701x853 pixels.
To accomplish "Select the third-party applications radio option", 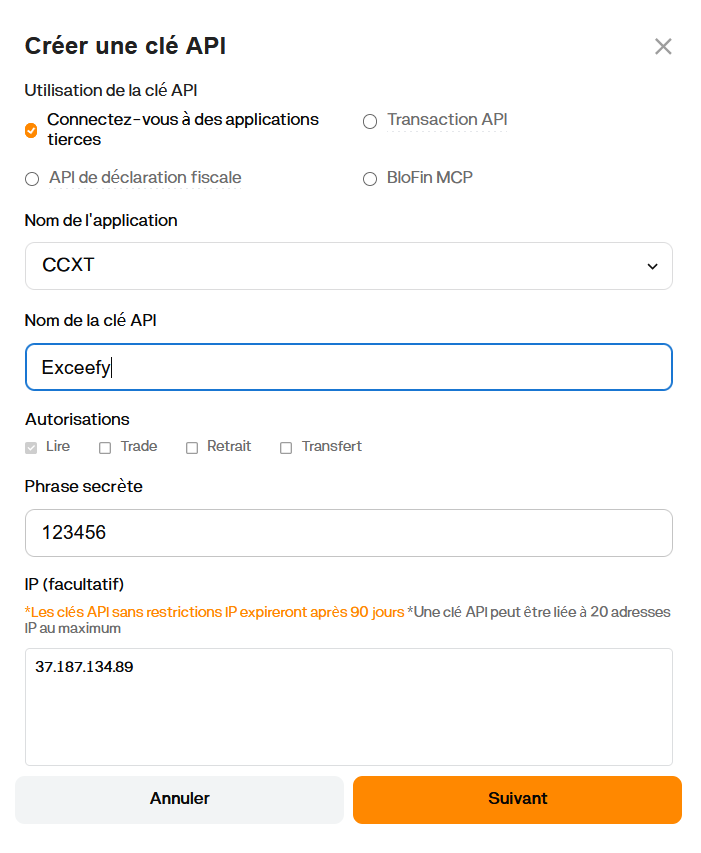I will 31,130.
